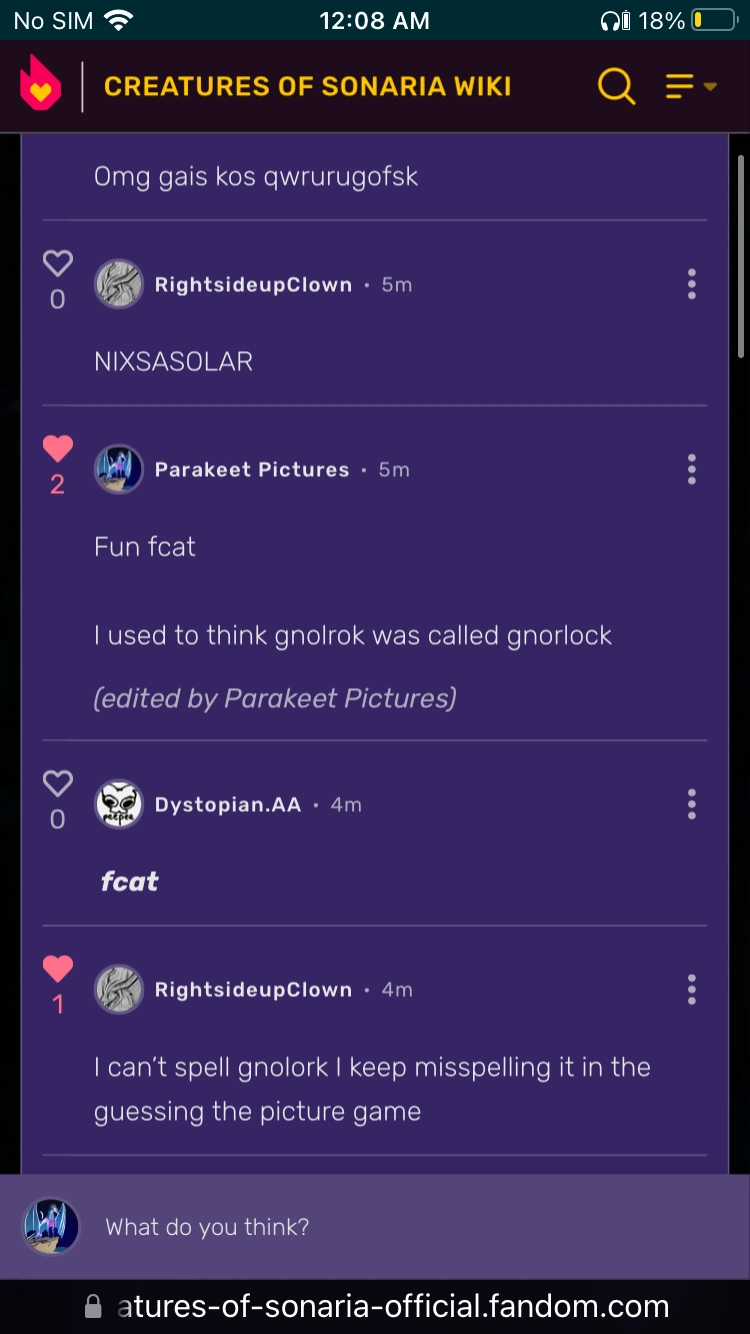This screenshot has height=1334, width=750.
Task: Expand the navigation menu dropdown
Action: [691, 86]
